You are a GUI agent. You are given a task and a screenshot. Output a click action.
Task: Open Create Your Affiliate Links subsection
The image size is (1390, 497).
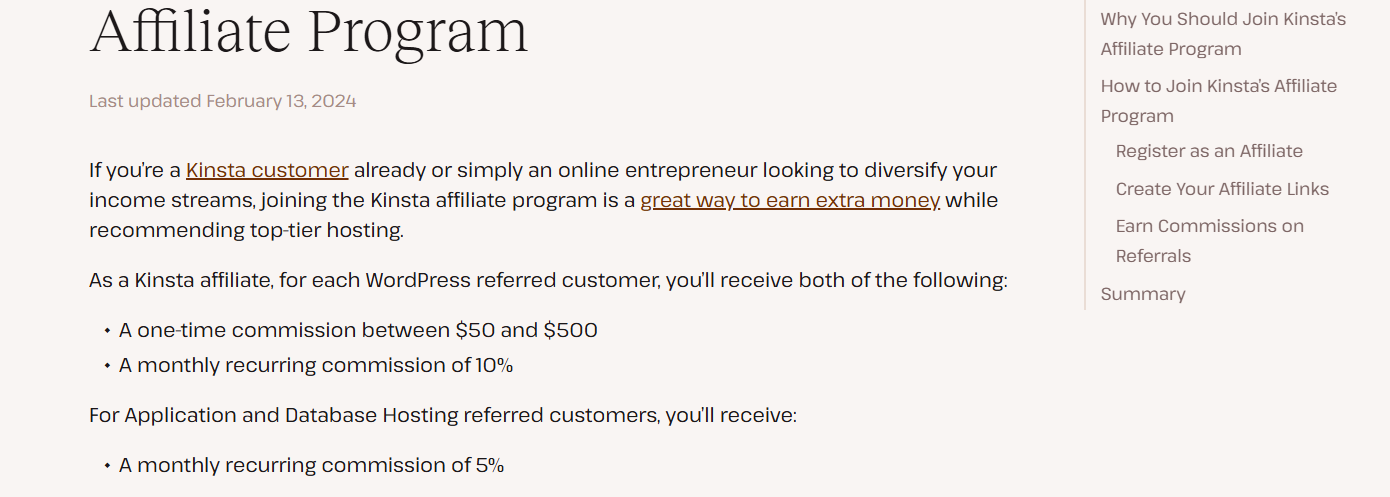1222,189
